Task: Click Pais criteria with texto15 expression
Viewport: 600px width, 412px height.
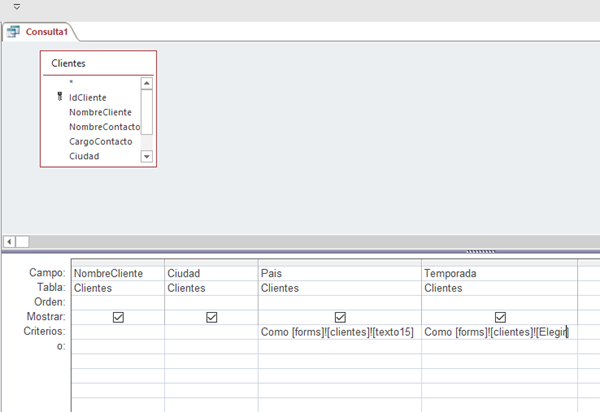Action: (x=340, y=332)
